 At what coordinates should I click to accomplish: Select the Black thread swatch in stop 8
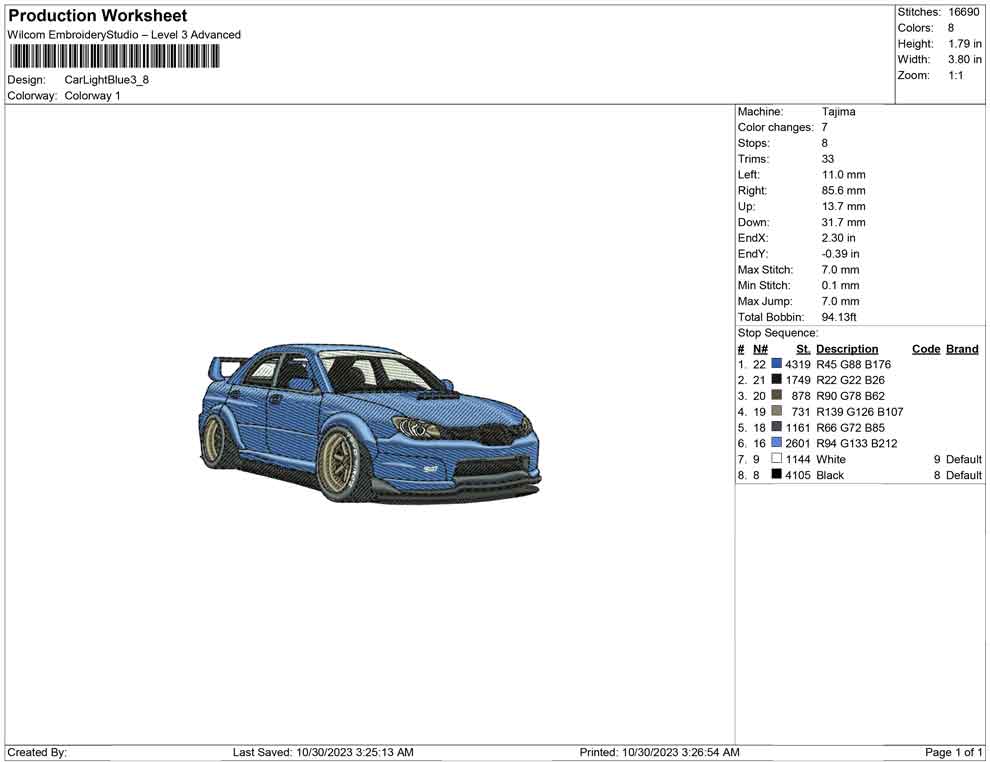click(x=777, y=475)
